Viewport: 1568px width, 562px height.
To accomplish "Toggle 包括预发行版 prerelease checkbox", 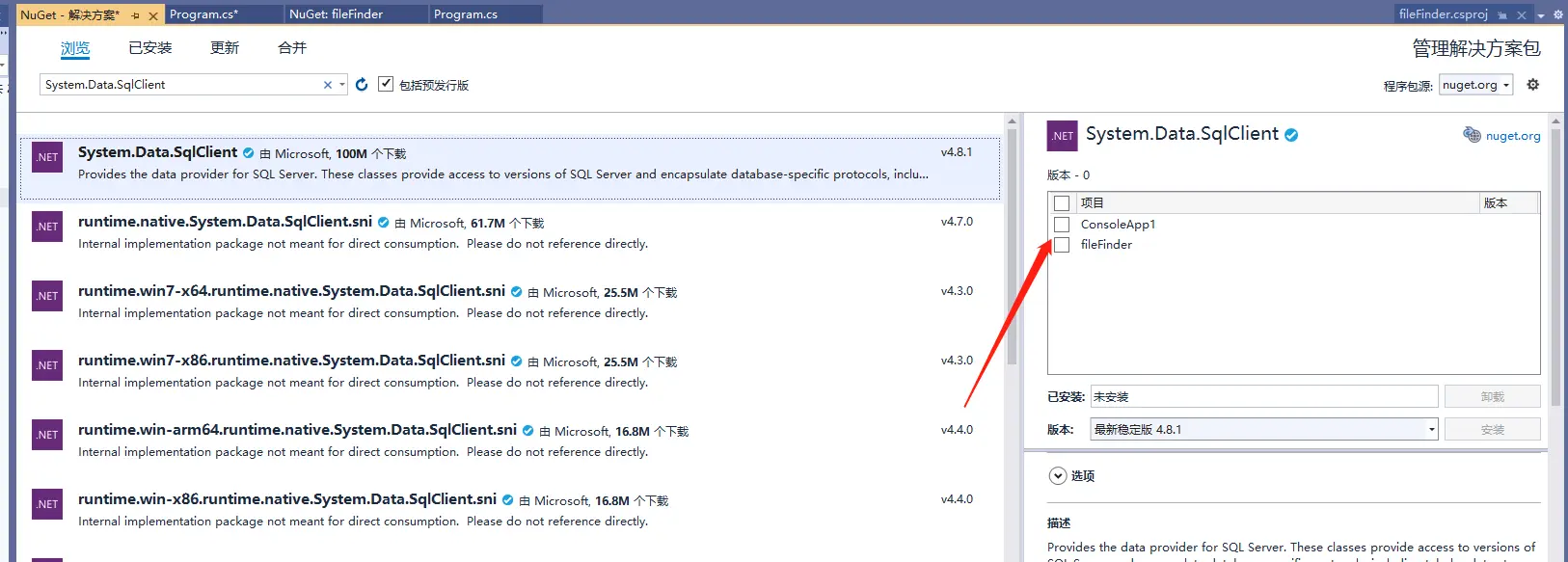I will (386, 84).
